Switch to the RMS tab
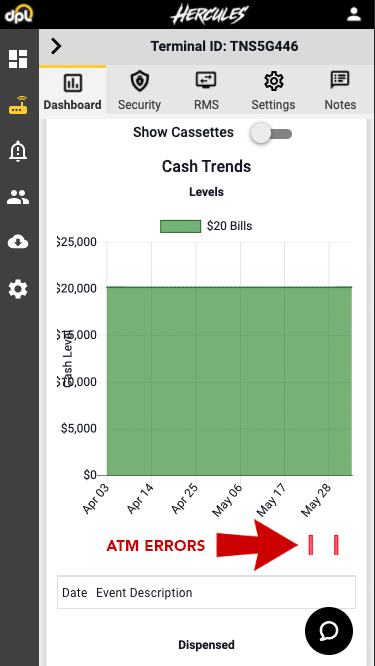Image resolution: width=375 pixels, height=666 pixels. [206, 90]
